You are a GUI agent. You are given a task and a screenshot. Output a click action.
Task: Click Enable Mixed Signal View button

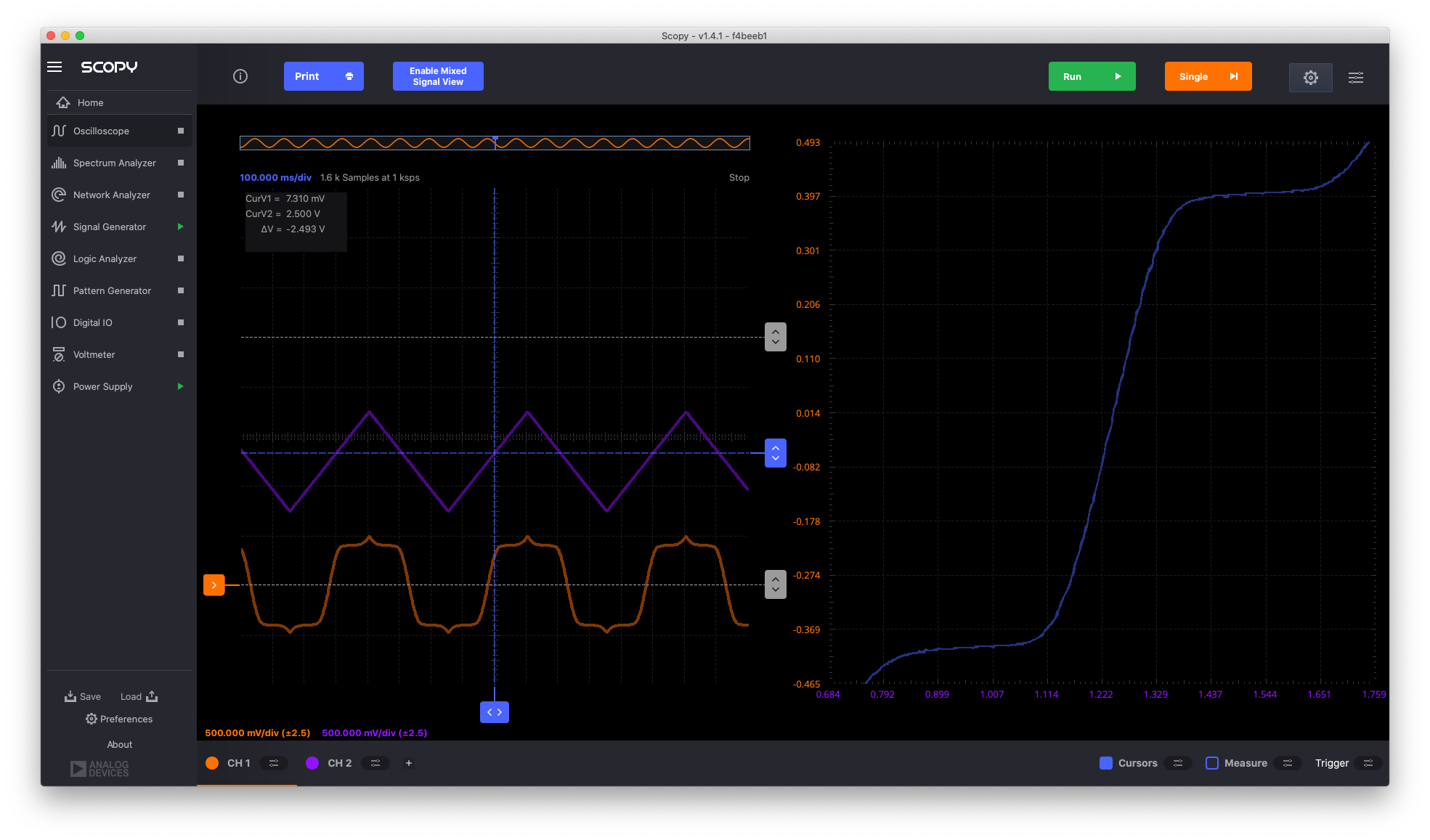pyautogui.click(x=438, y=76)
